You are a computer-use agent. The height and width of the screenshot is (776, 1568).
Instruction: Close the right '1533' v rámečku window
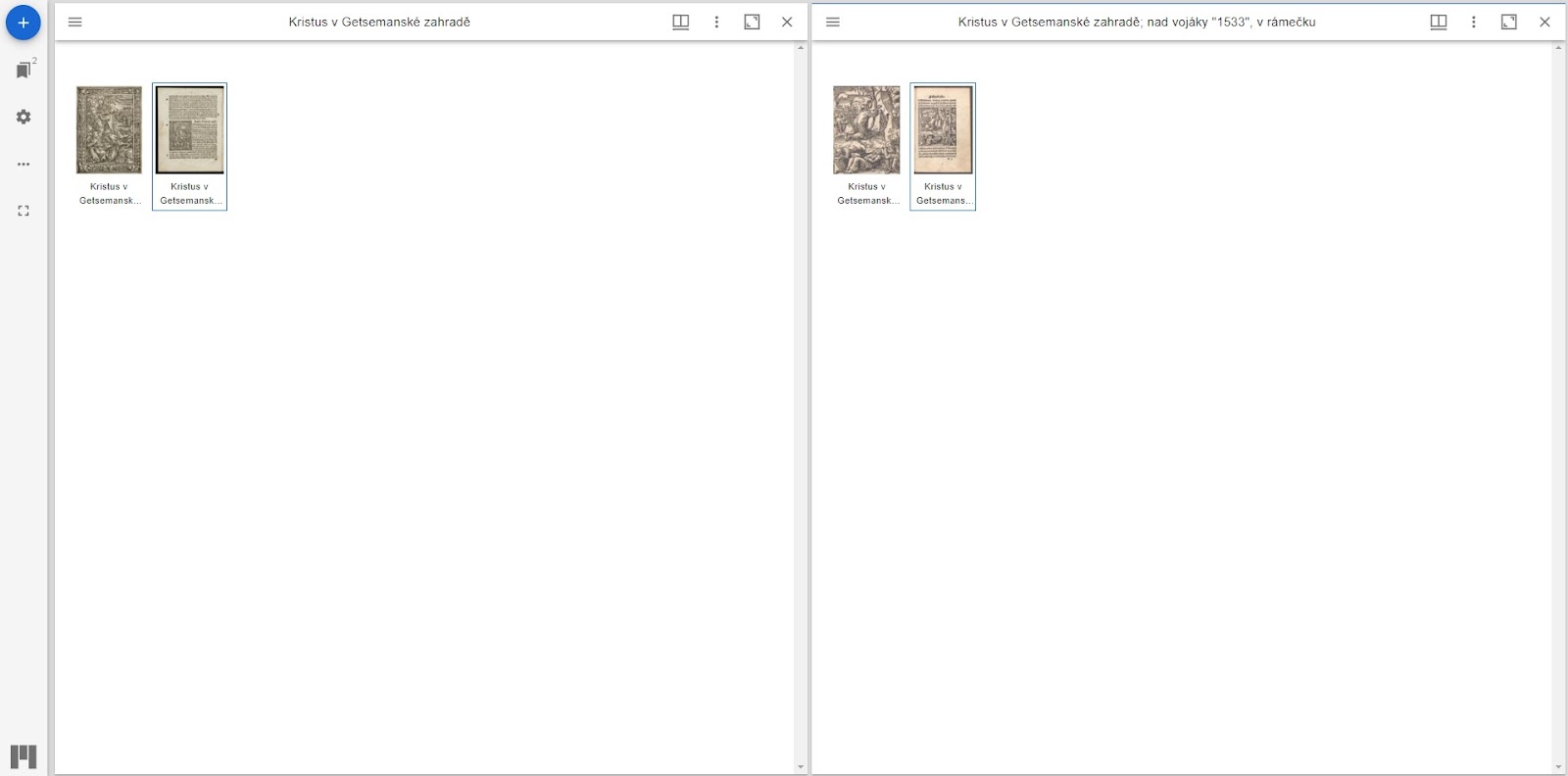(1544, 22)
